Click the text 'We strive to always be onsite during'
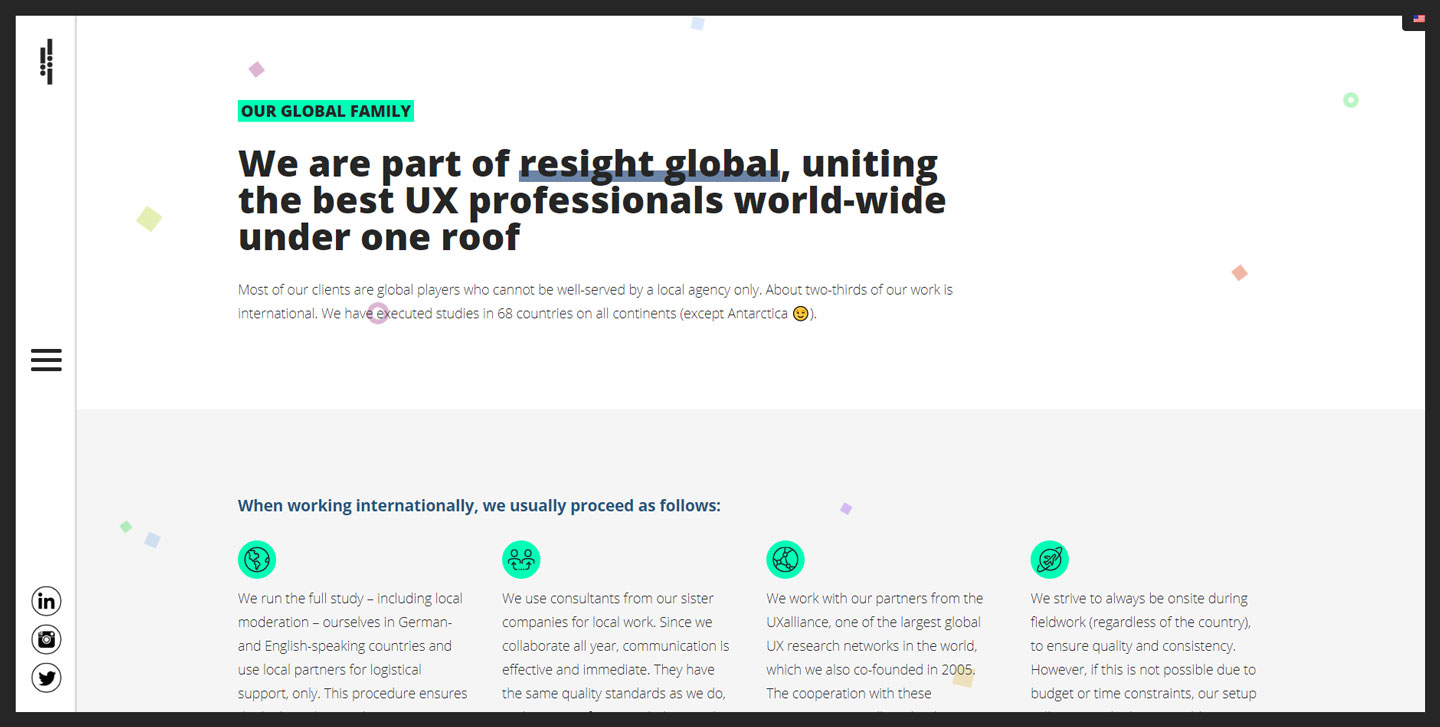This screenshot has width=1440, height=727. pos(1139,599)
